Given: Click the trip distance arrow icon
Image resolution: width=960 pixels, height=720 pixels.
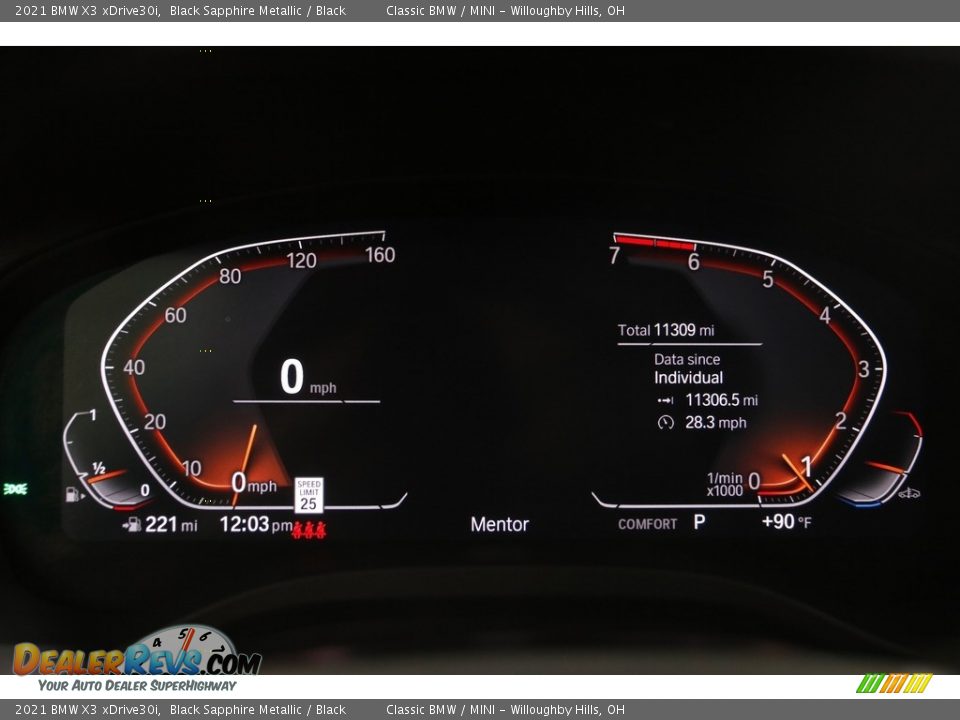Looking at the screenshot, I should click(666, 400).
